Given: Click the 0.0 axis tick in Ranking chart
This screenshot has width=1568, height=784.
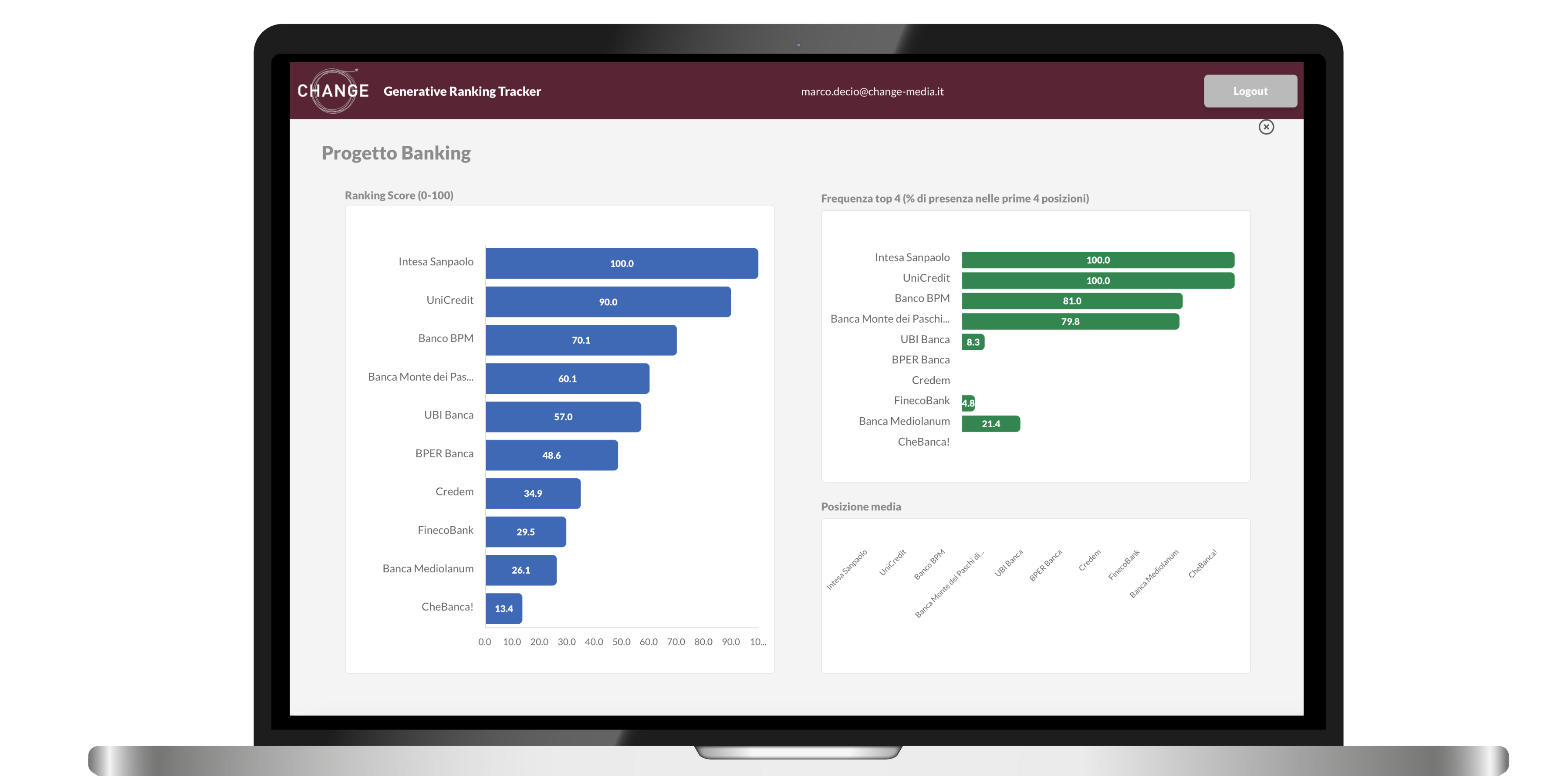Looking at the screenshot, I should tap(484, 642).
